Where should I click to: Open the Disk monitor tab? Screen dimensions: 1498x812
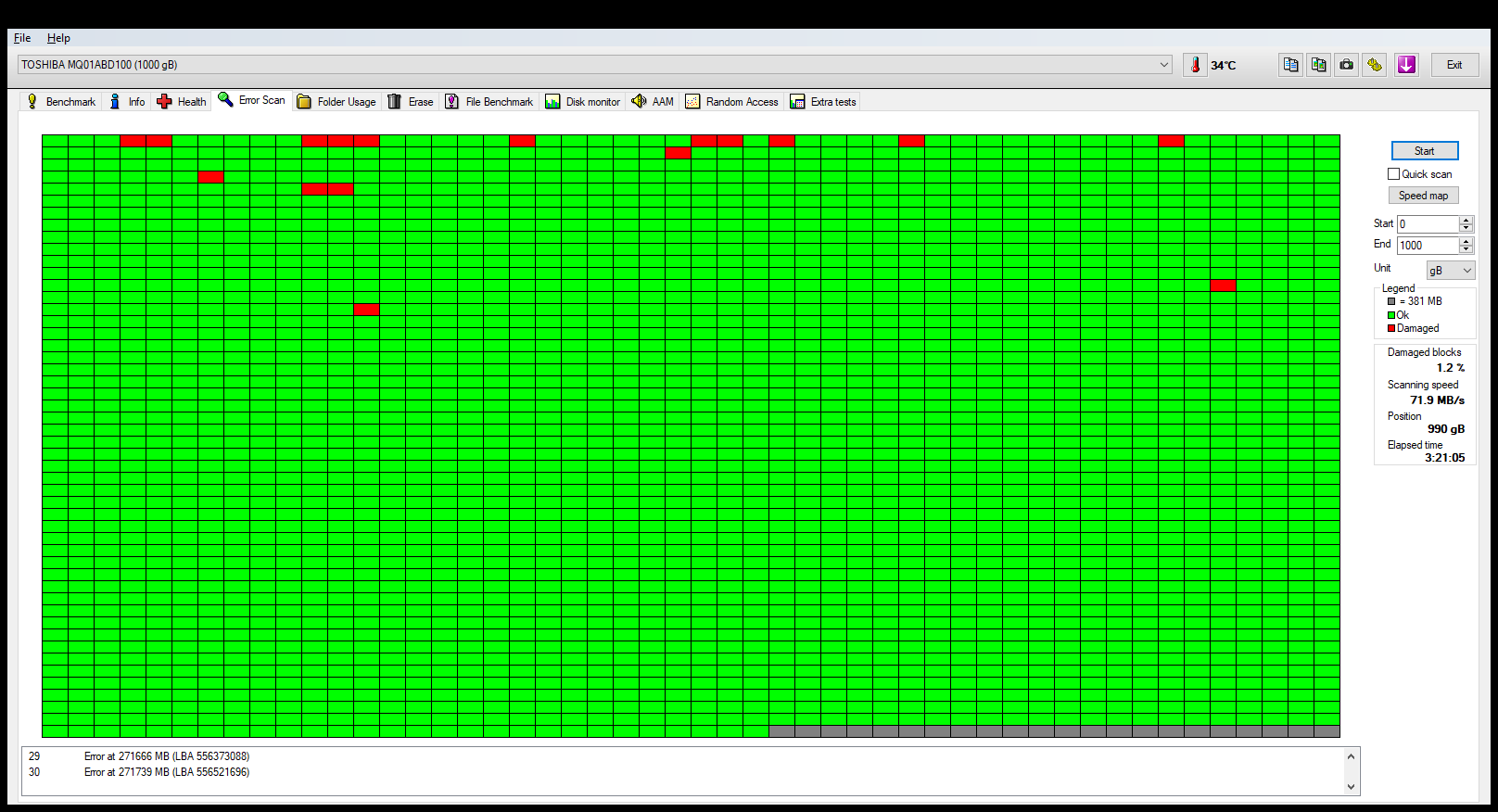tap(583, 102)
